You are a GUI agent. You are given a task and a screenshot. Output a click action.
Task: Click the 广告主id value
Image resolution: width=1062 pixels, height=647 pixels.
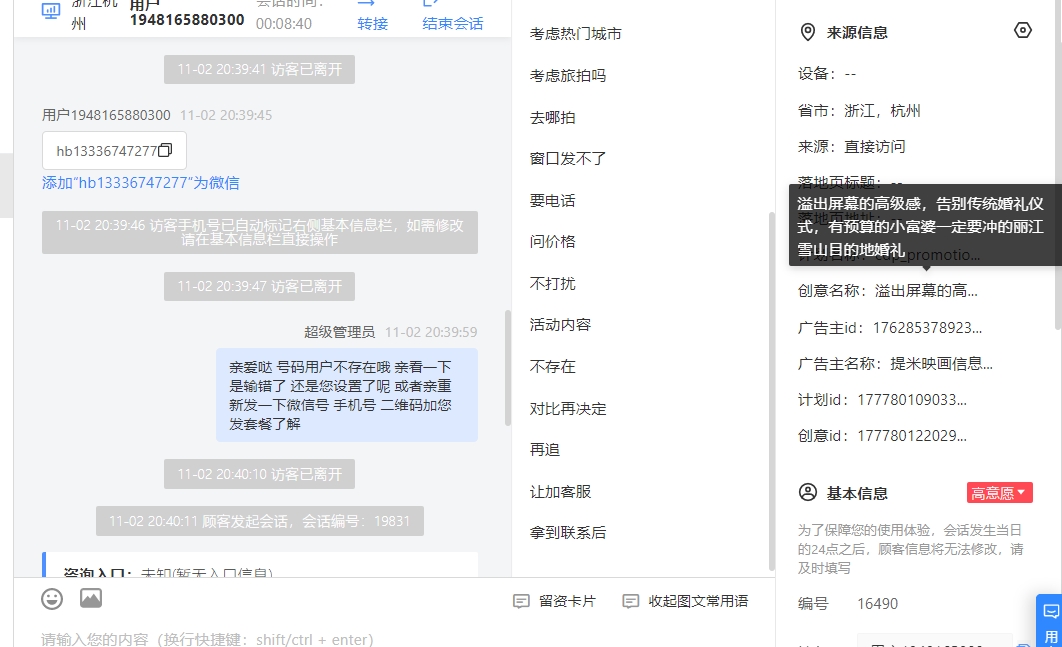coord(927,329)
